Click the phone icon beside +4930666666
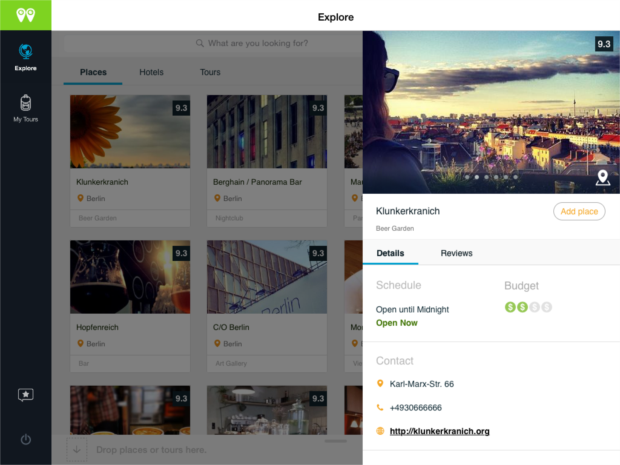620x465 pixels. (x=380, y=408)
